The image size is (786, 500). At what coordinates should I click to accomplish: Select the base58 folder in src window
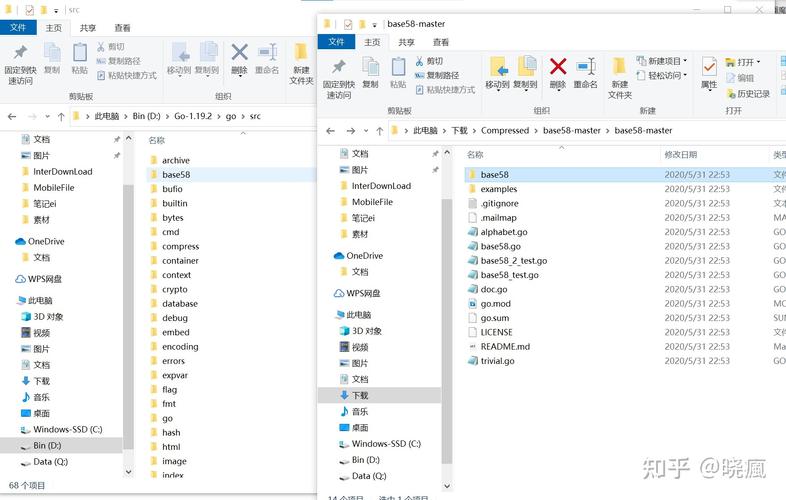tap(176, 175)
